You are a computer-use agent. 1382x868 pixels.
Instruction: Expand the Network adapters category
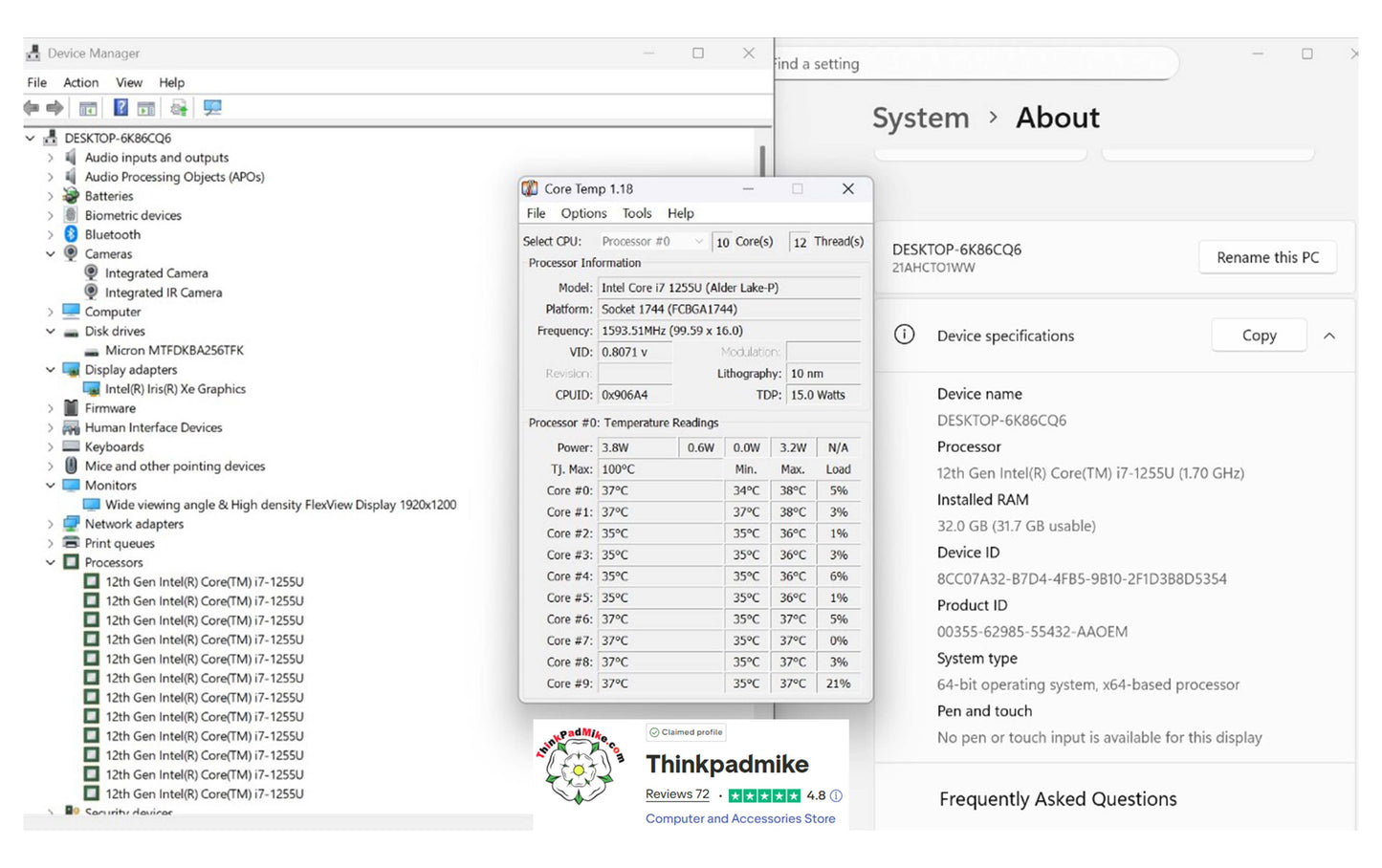tap(51, 524)
